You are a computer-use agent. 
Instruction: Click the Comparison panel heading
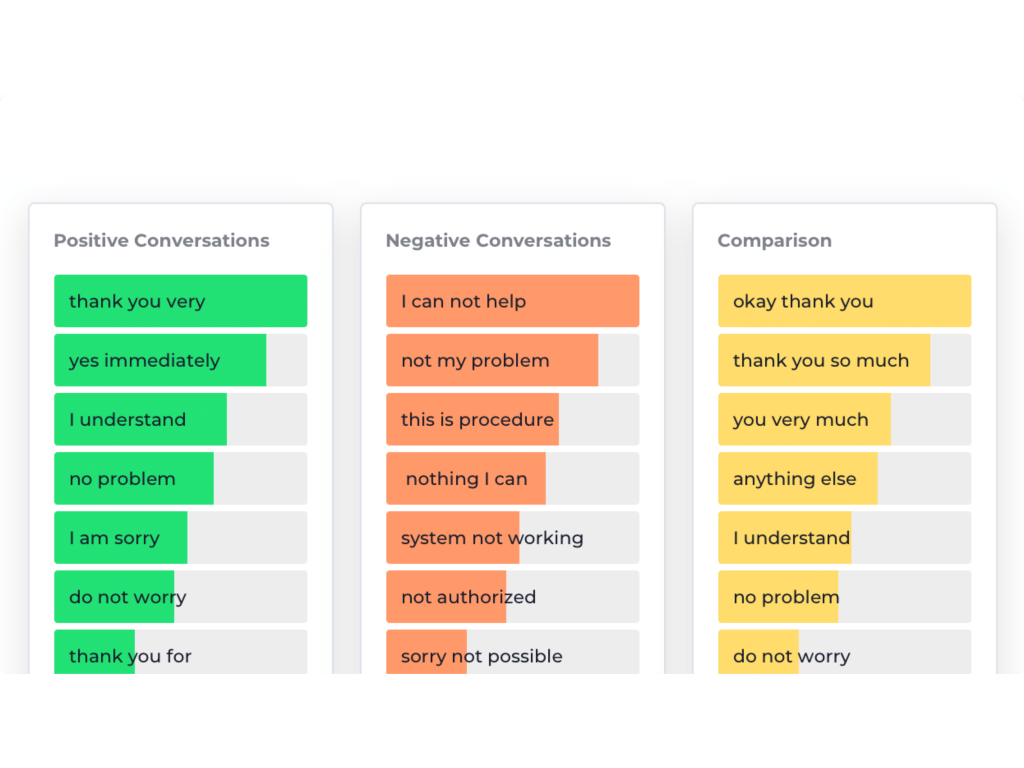774,241
